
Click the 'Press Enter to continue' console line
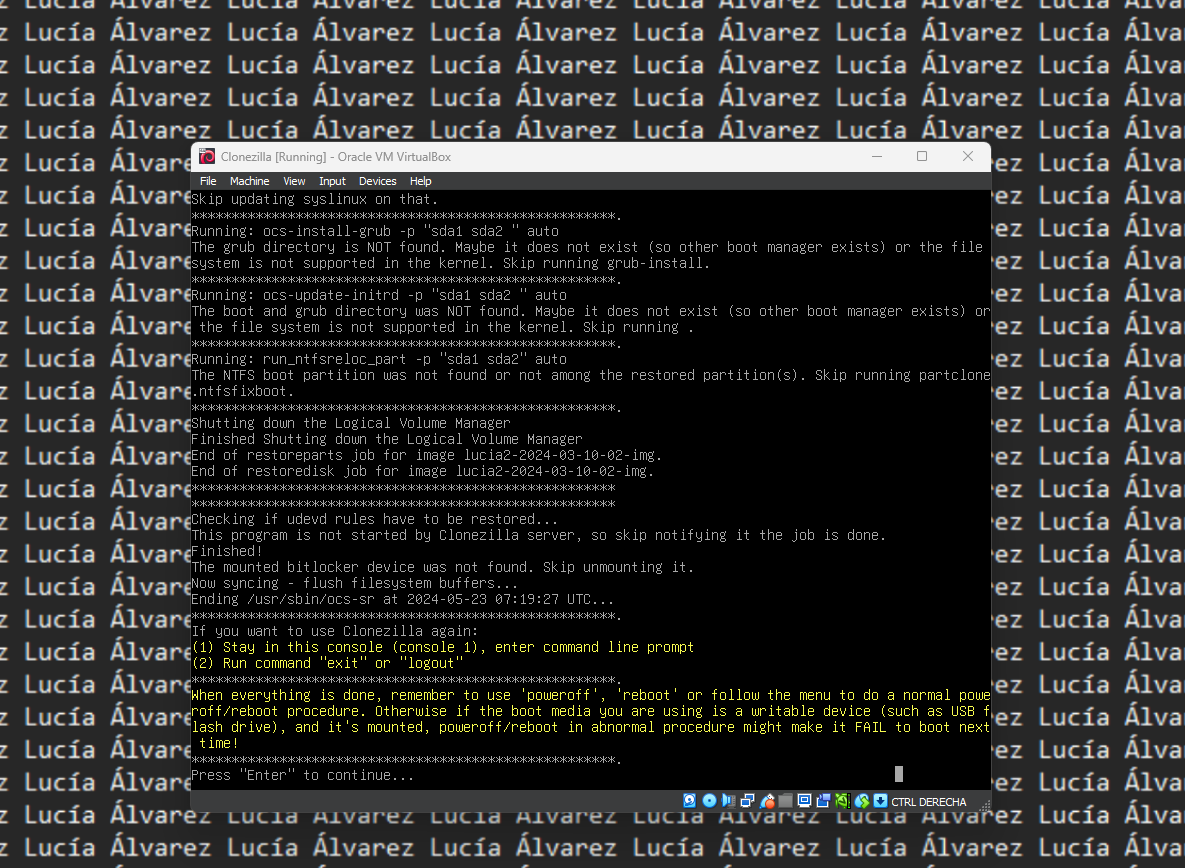pyautogui.click(x=302, y=775)
